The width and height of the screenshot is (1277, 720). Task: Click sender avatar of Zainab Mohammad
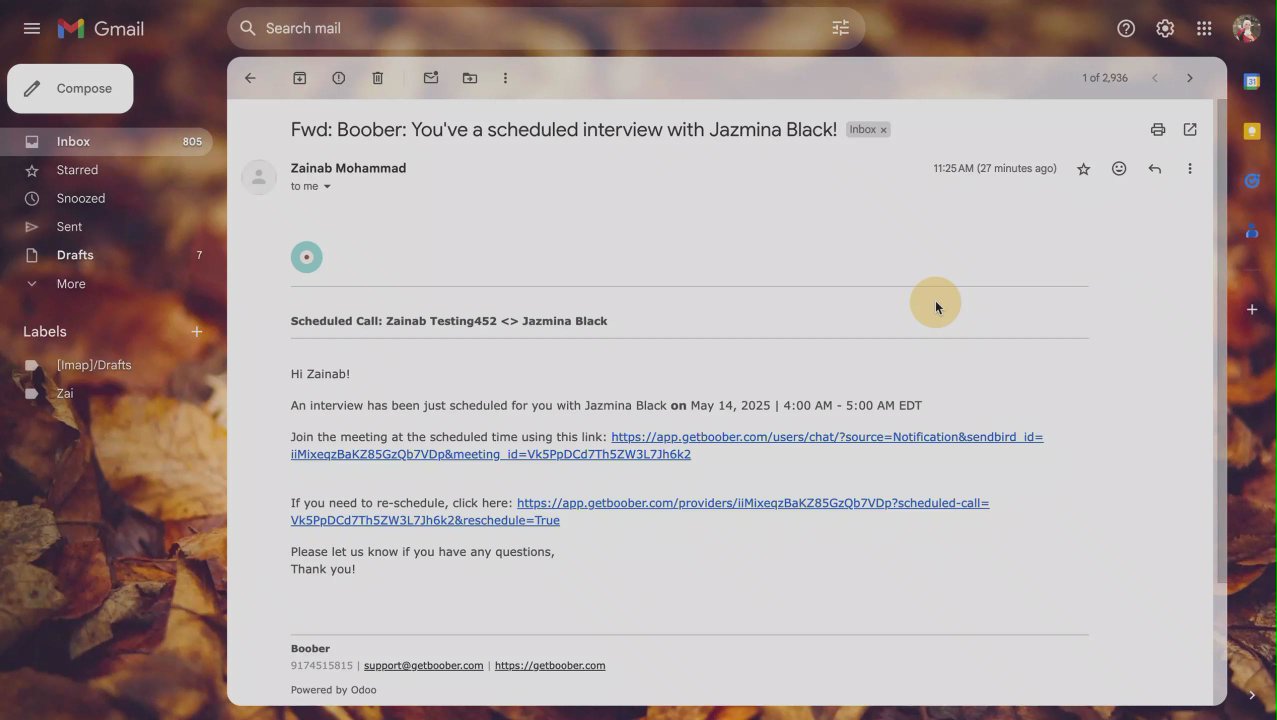[x=259, y=177]
